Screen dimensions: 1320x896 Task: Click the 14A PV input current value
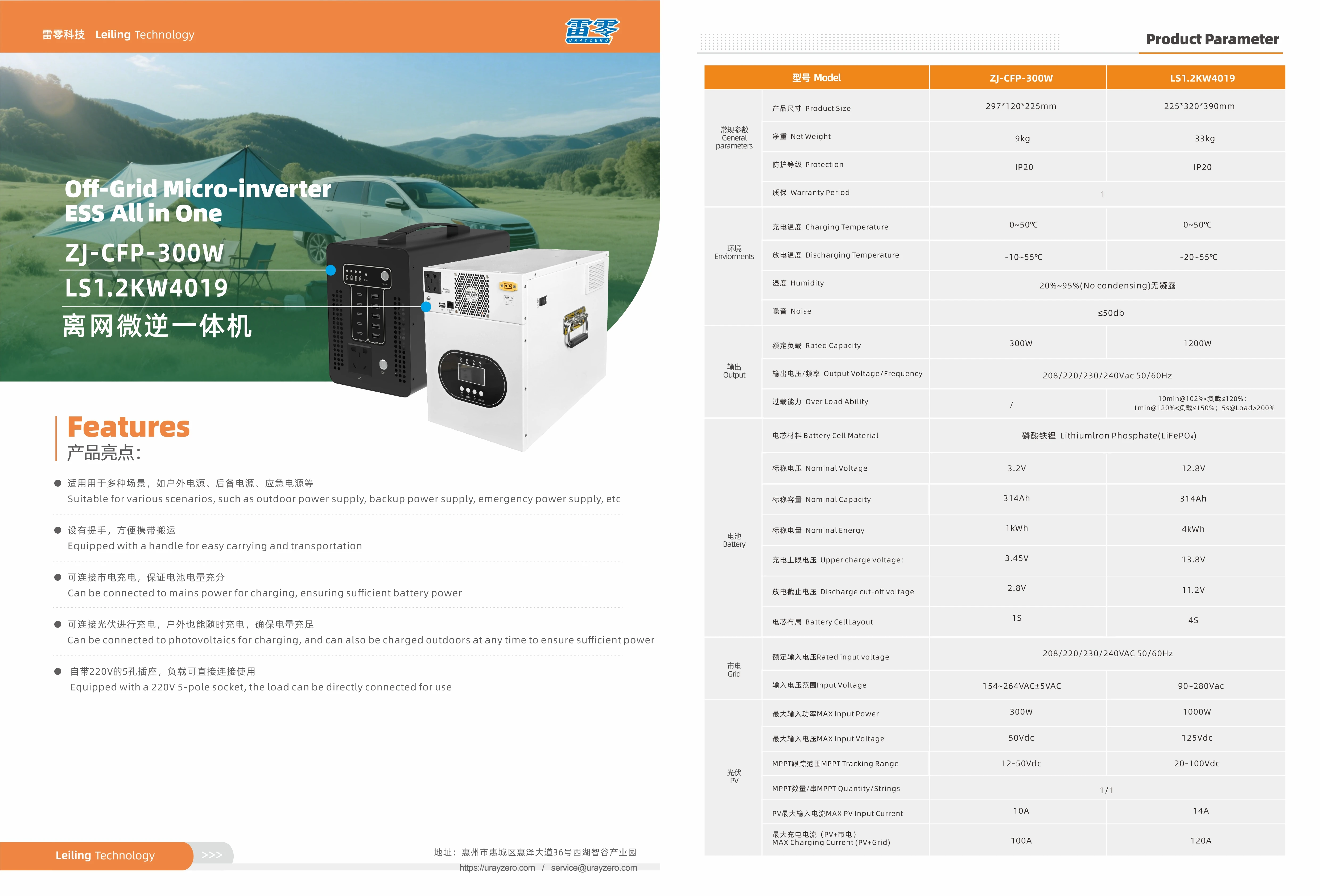pos(1201,811)
